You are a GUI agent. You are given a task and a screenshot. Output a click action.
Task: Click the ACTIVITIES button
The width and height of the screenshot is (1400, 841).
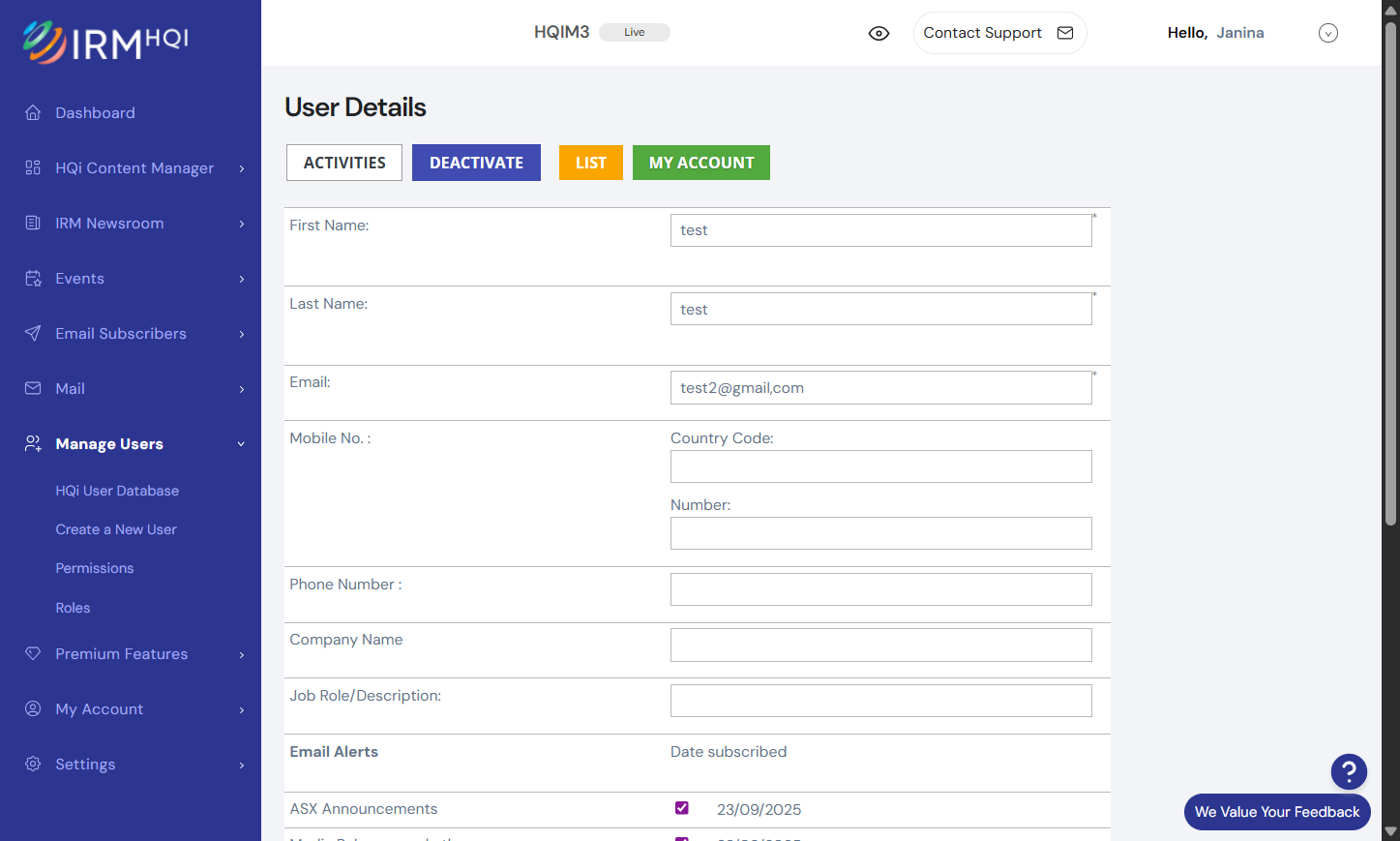(x=344, y=163)
